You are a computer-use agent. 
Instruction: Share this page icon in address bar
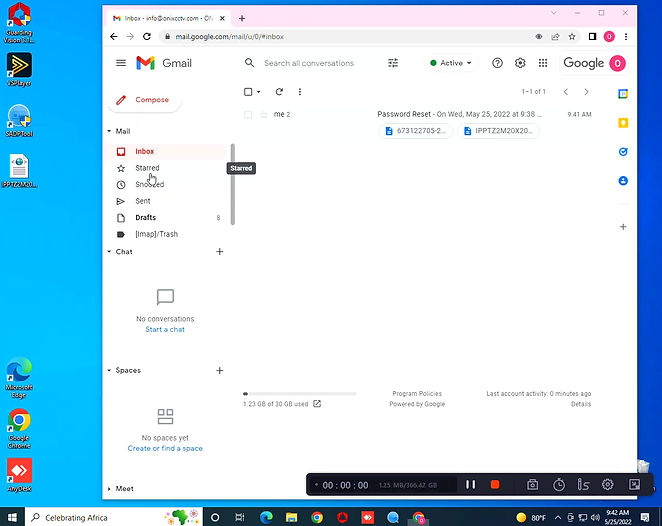(x=555, y=37)
